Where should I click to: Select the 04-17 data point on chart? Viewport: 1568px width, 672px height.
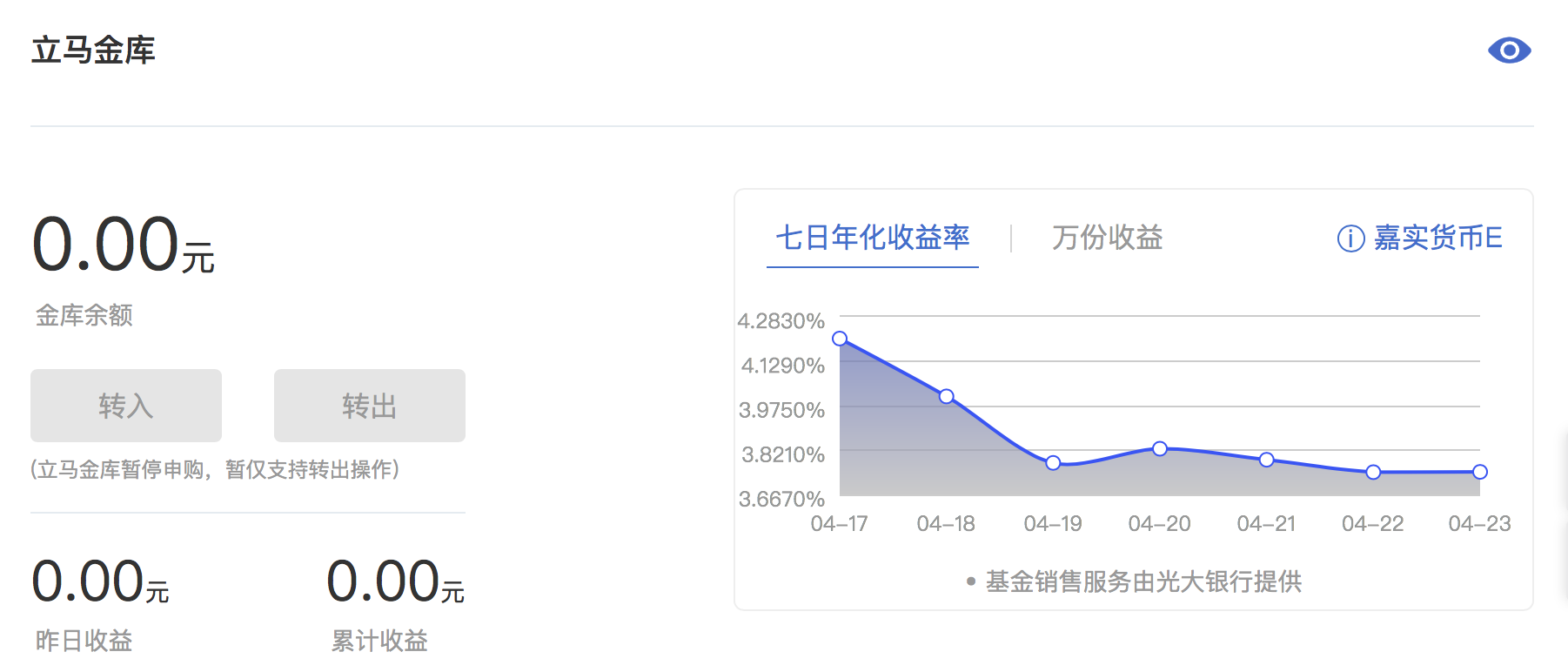click(x=840, y=339)
